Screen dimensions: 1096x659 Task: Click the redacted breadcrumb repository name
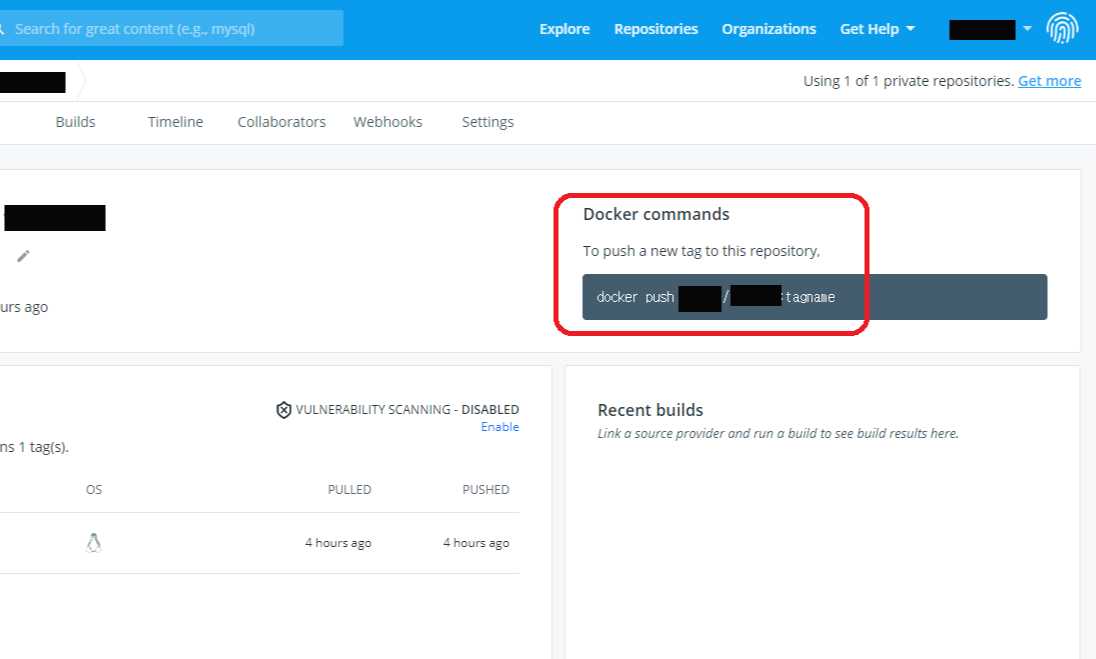coord(32,82)
